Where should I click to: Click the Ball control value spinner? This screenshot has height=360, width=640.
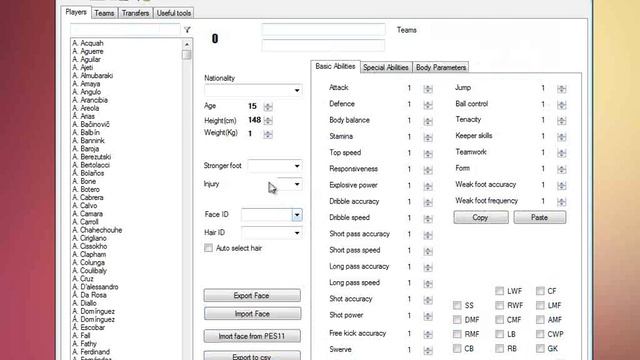click(562, 105)
